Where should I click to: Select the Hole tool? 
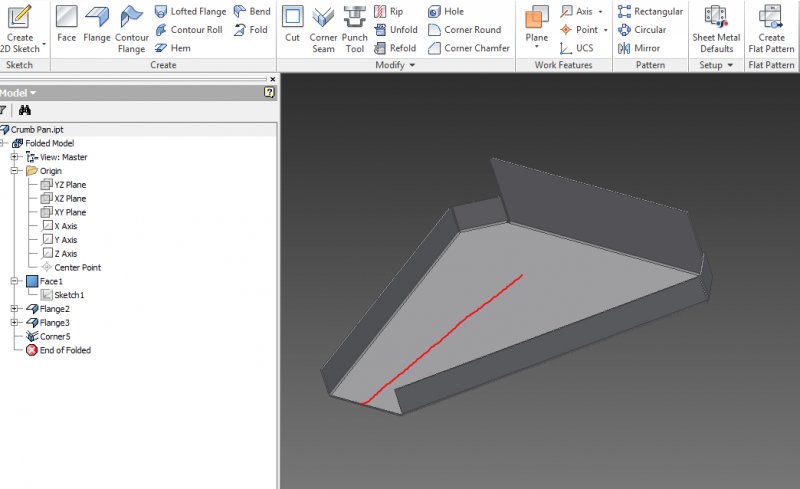446,11
